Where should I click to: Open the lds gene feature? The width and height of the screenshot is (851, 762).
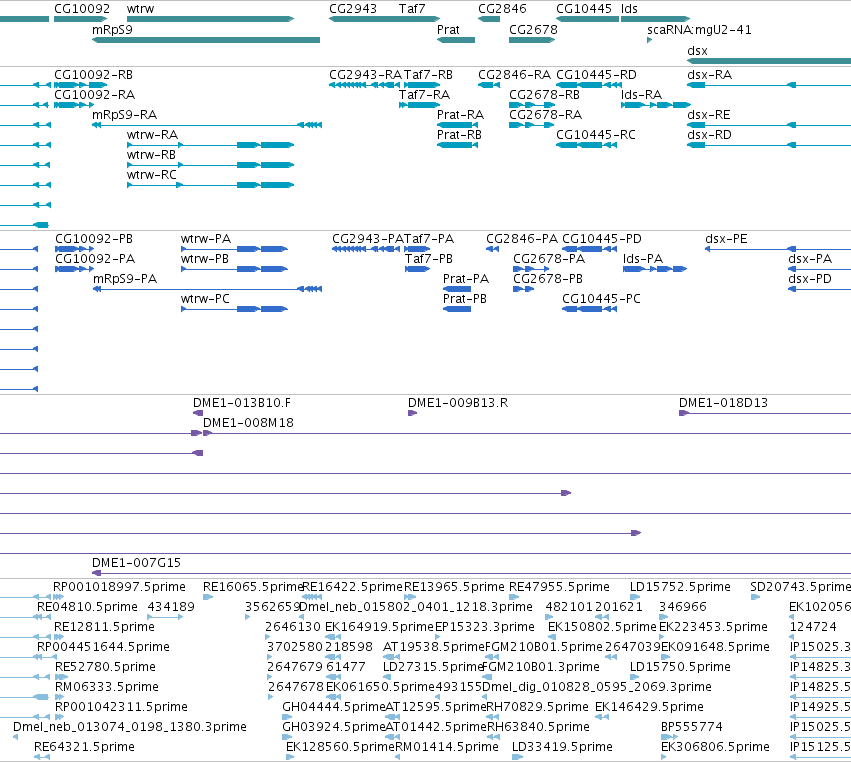pyautogui.click(x=656, y=19)
